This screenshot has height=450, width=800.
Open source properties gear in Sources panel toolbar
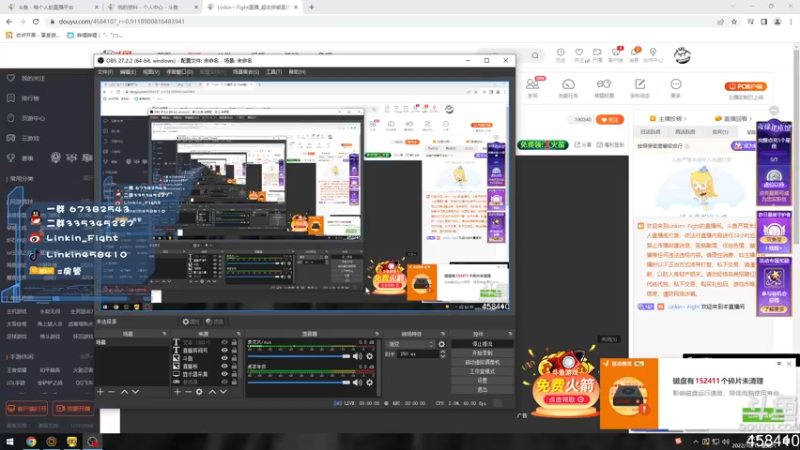tap(199, 392)
